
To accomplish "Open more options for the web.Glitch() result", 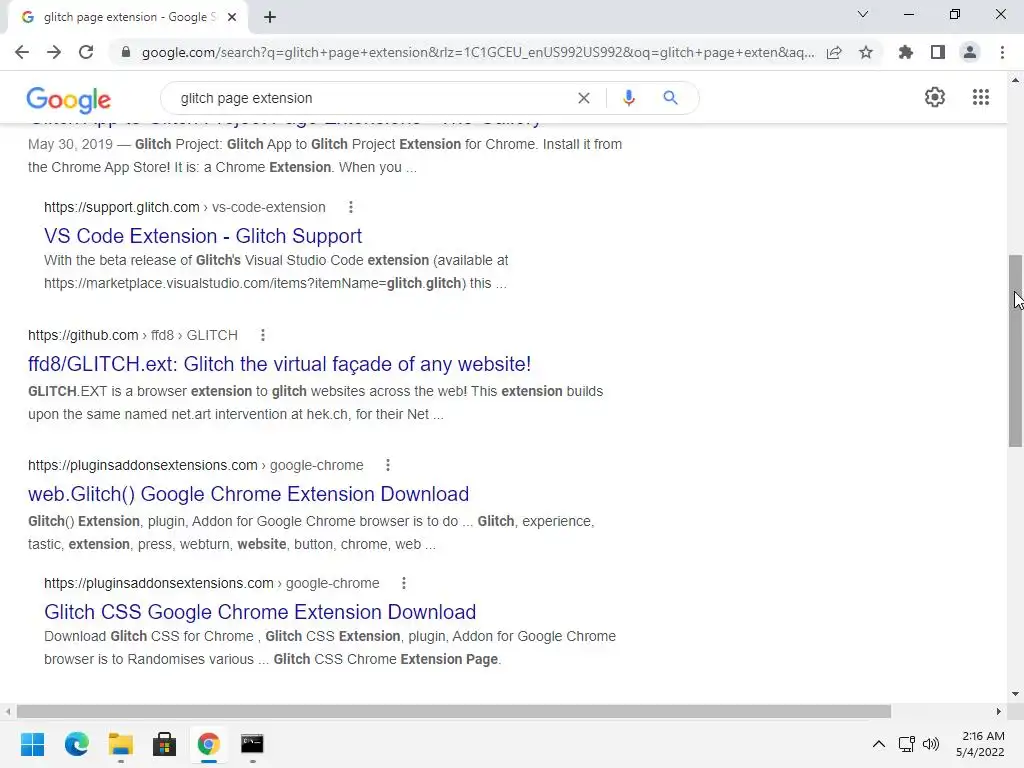I will tap(388, 465).
